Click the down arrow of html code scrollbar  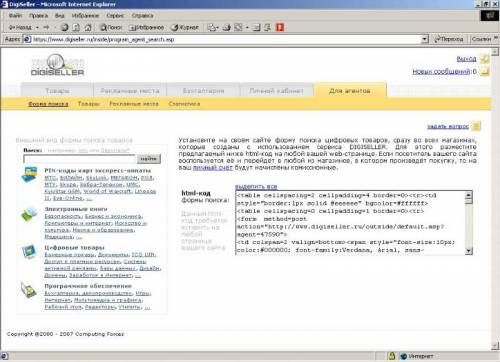click(x=469, y=251)
